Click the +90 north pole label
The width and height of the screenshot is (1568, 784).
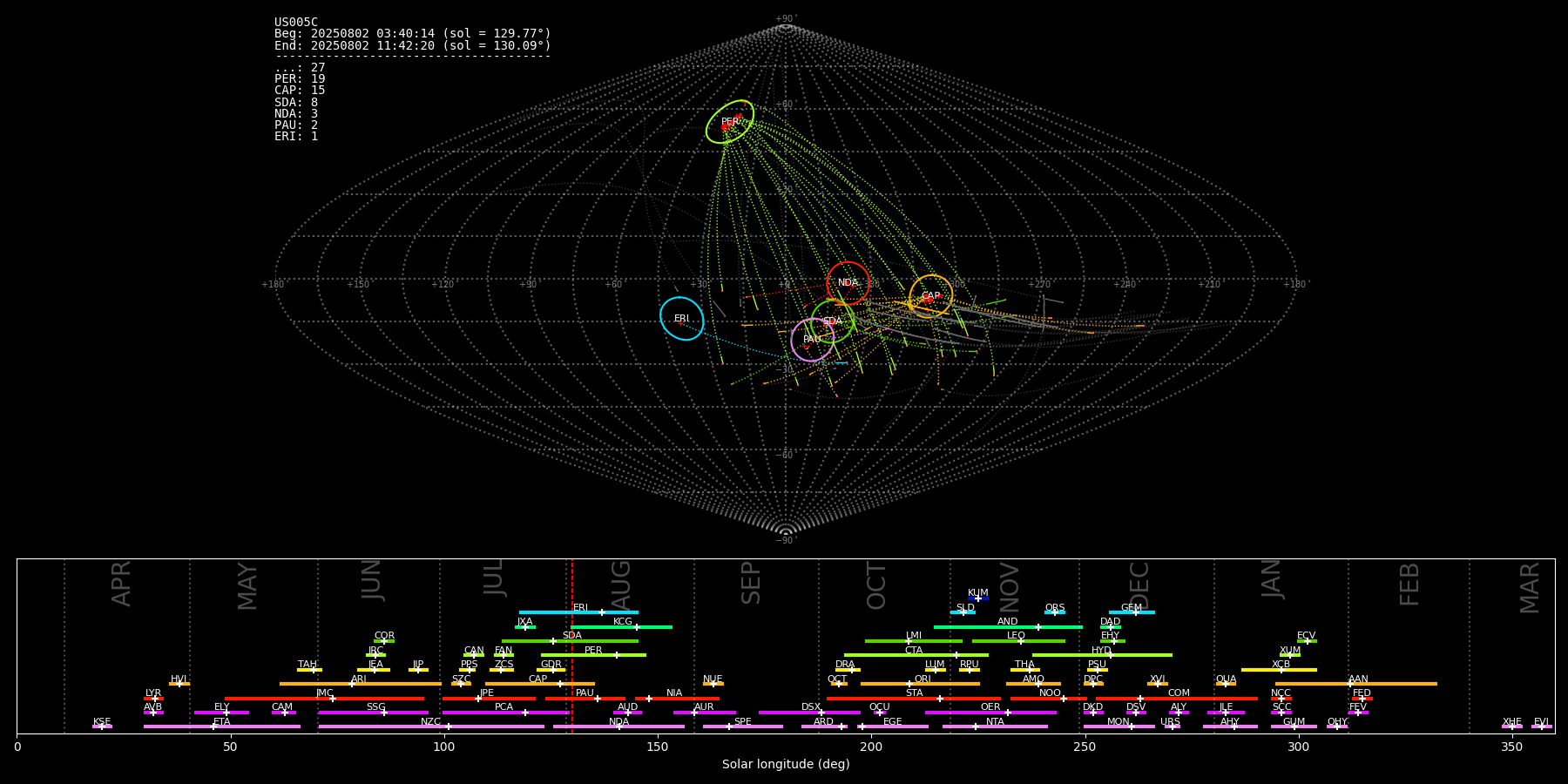pos(786,19)
